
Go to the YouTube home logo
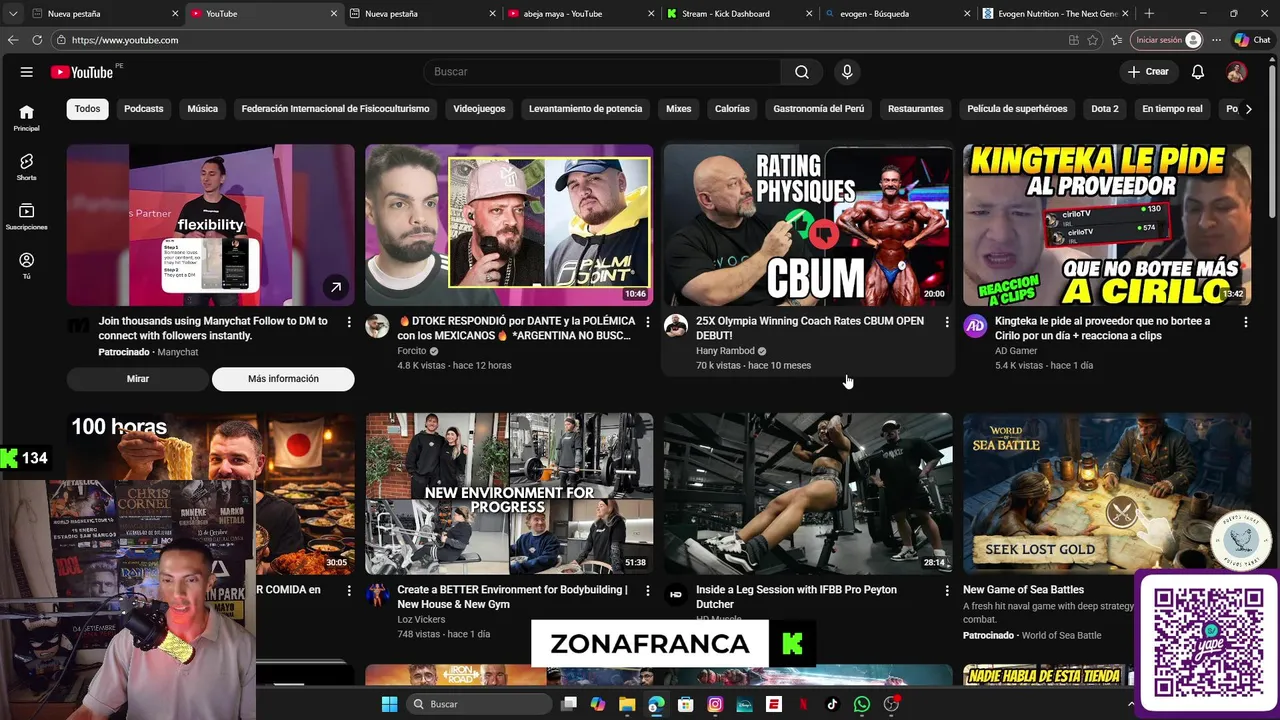pyautogui.click(x=82, y=72)
